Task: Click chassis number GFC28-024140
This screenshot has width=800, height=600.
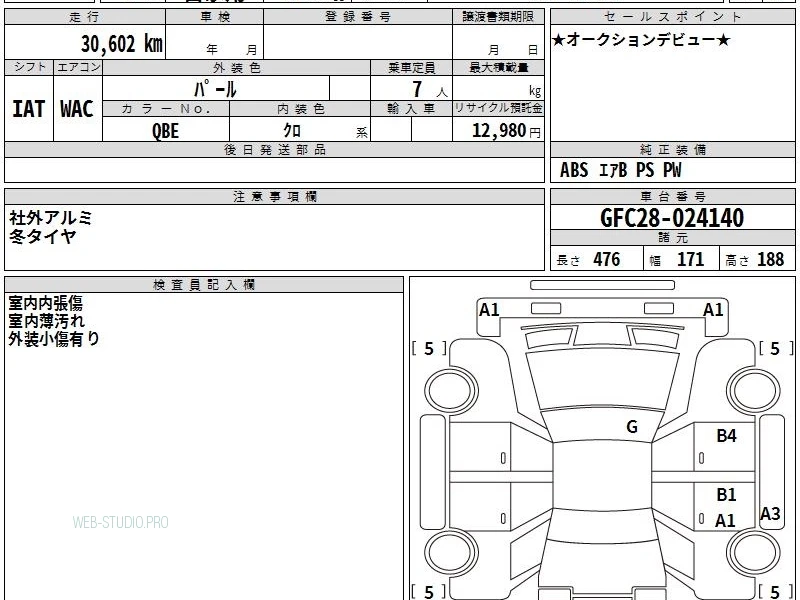Action: pos(672,218)
